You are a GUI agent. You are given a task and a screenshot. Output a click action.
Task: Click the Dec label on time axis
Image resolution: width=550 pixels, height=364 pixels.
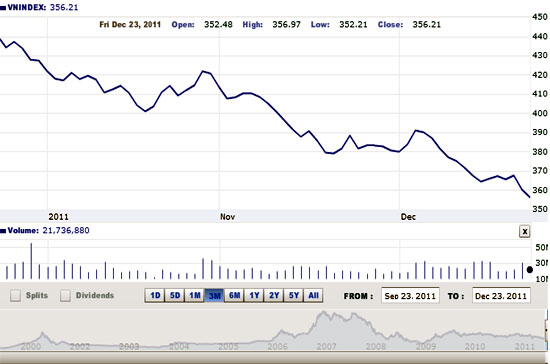pyautogui.click(x=408, y=217)
